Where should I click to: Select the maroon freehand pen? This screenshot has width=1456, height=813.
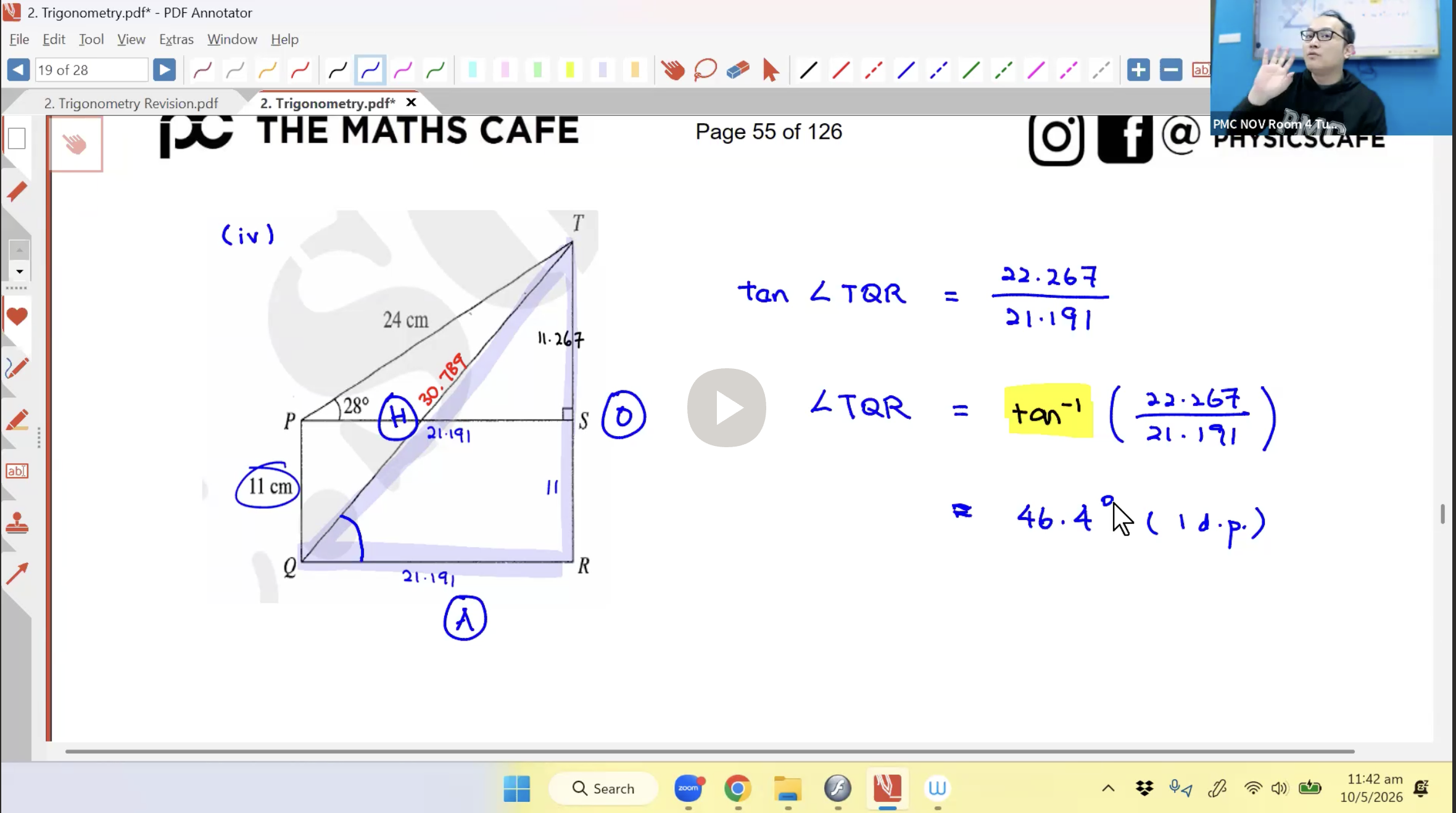click(203, 70)
